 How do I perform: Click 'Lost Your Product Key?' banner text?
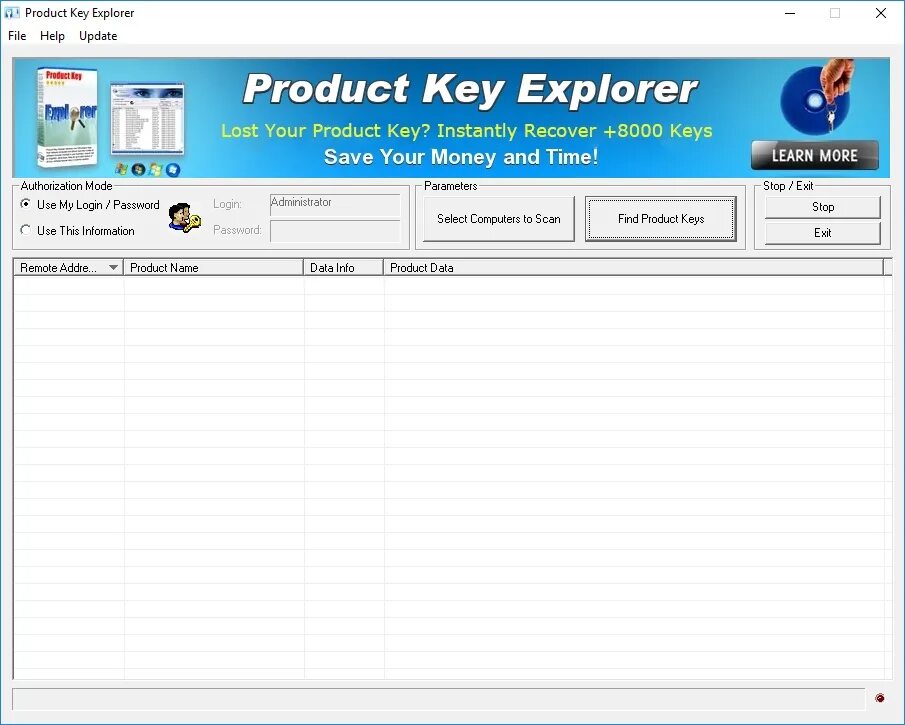(326, 131)
